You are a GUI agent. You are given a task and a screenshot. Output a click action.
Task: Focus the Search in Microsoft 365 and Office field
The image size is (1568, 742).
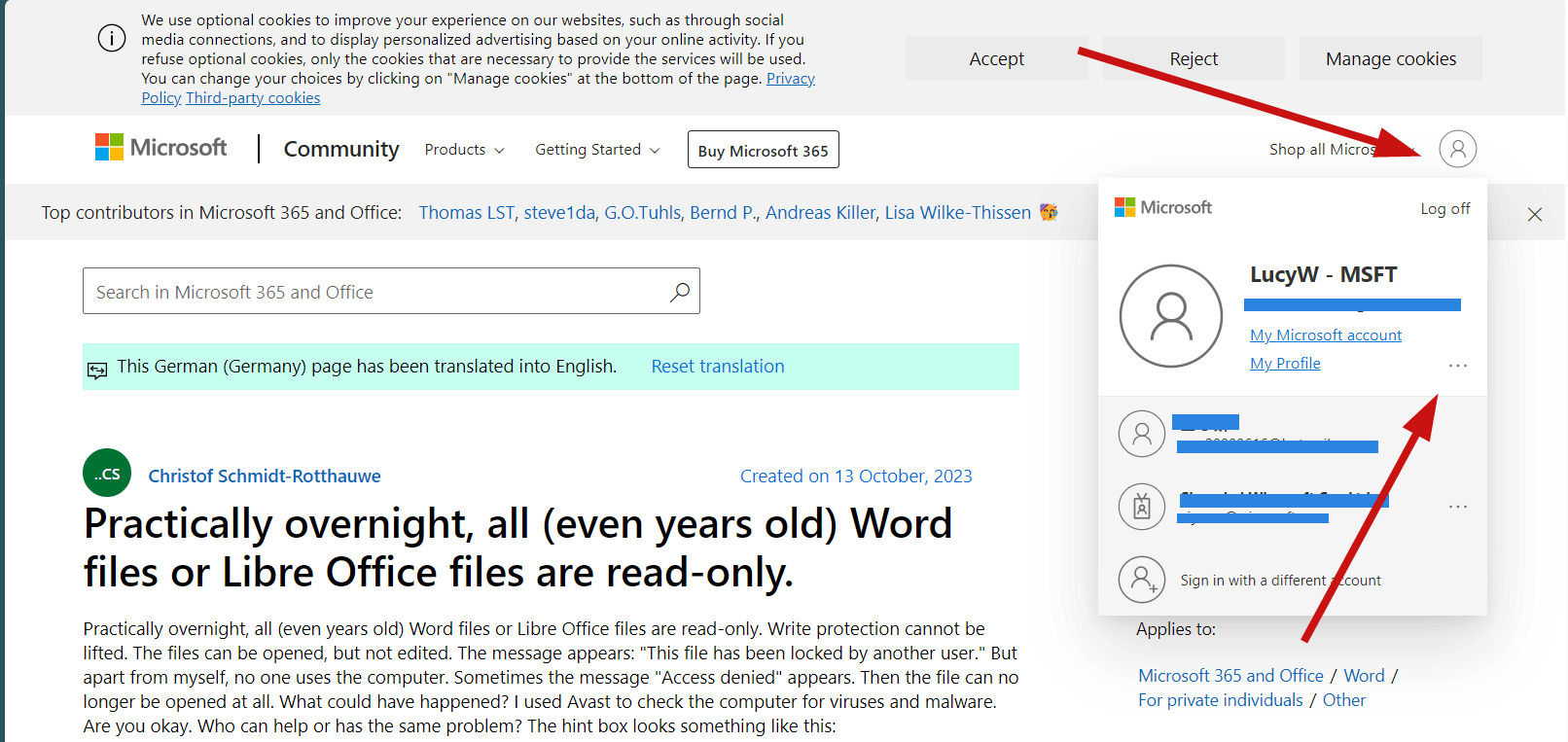click(x=391, y=291)
